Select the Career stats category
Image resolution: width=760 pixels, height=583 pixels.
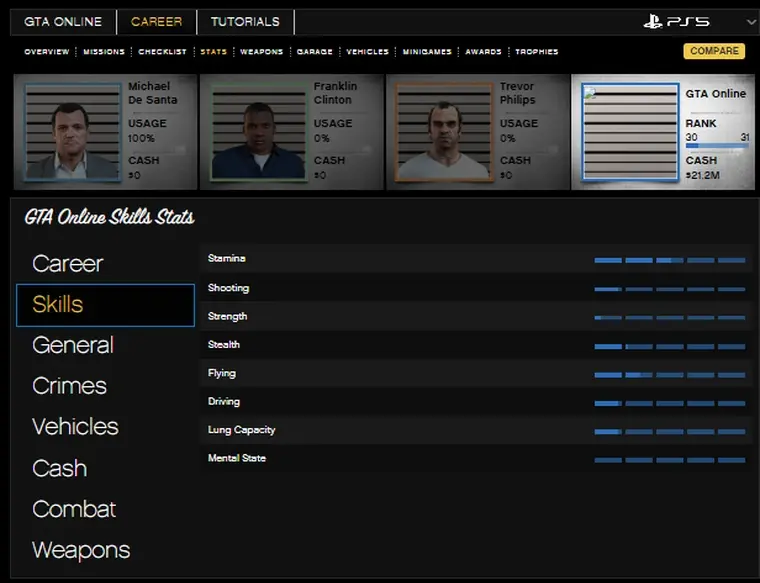68,264
